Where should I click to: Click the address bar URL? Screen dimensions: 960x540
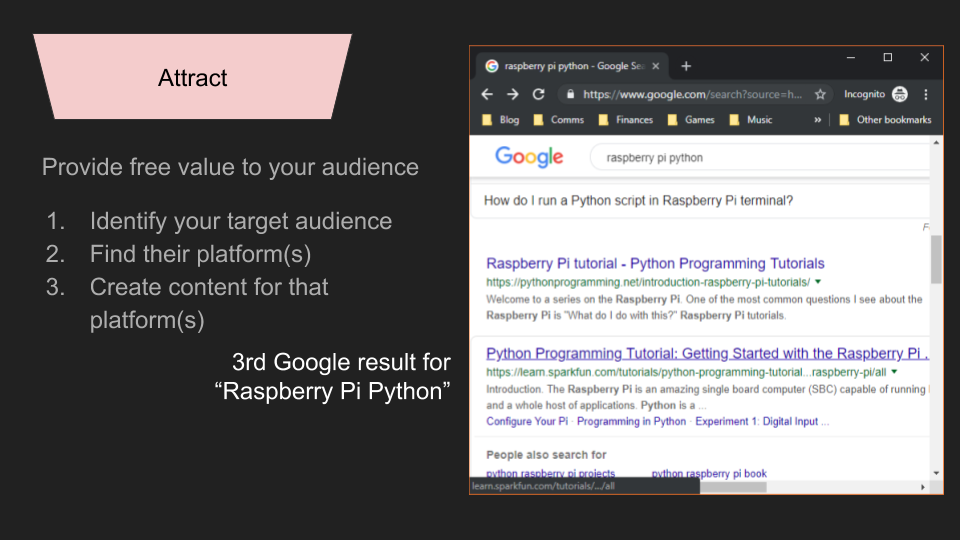(692, 94)
